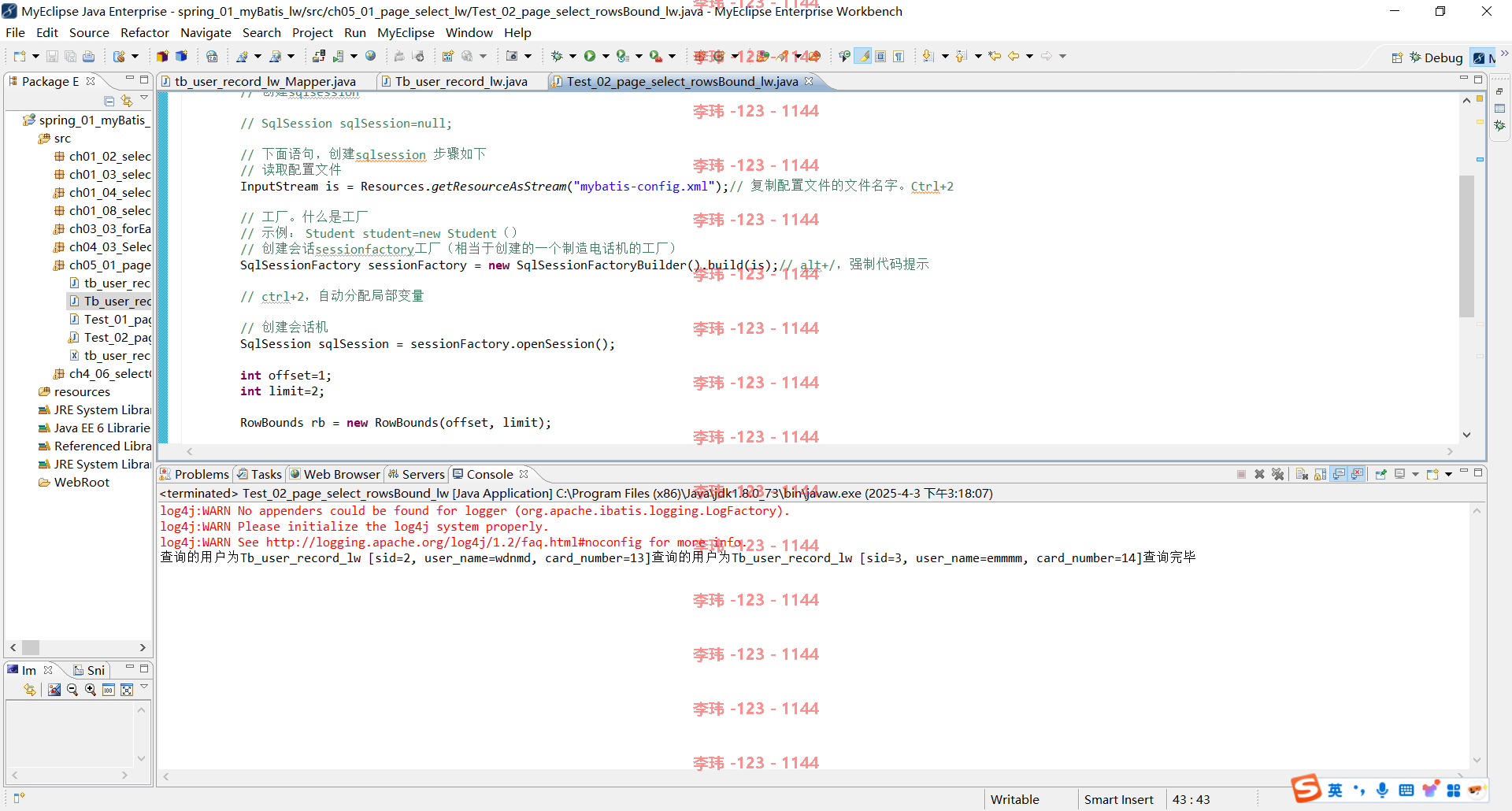Open the Debug button dropdown arrow
1512x811 pixels.
573,56
